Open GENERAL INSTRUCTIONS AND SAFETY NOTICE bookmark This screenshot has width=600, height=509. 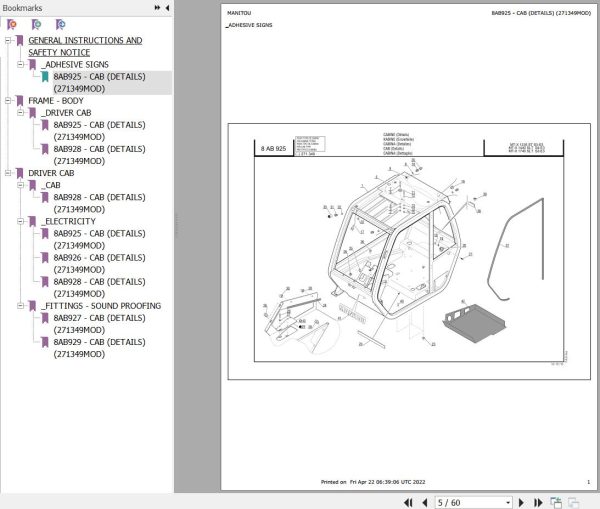point(85,46)
